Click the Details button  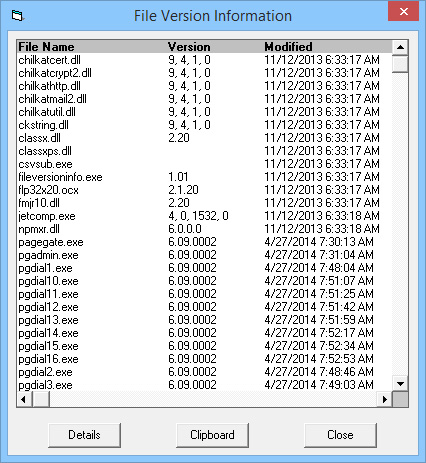pos(84,435)
